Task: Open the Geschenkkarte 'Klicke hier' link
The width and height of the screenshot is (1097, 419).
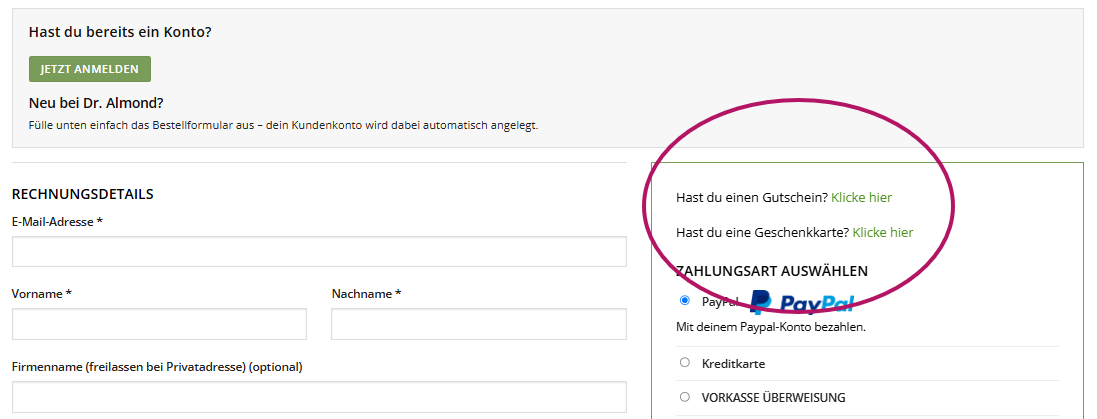Action: 882,232
